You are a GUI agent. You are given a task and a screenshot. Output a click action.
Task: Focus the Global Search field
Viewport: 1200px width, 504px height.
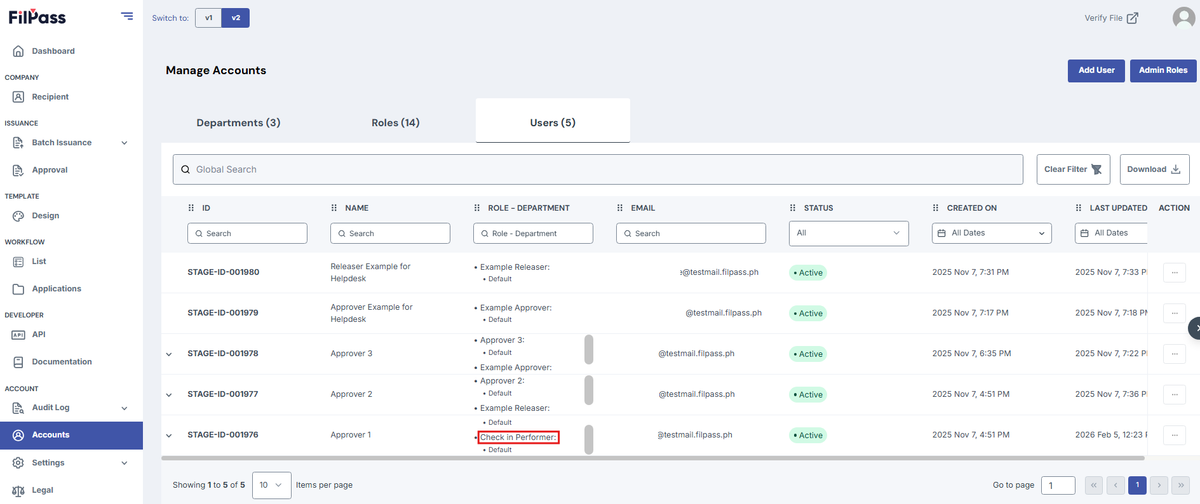coord(598,169)
